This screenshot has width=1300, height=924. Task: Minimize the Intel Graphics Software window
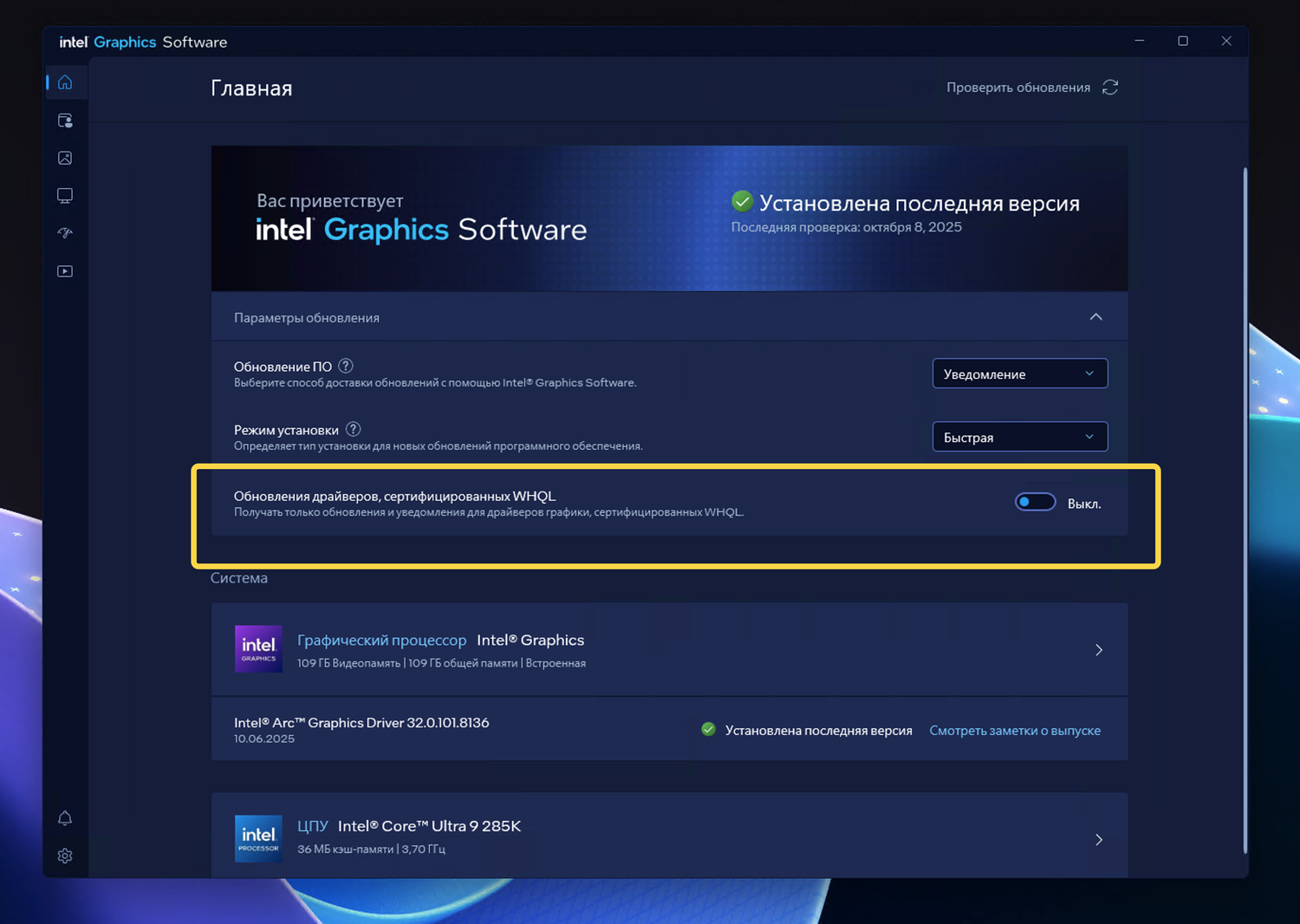pyautogui.click(x=1140, y=42)
